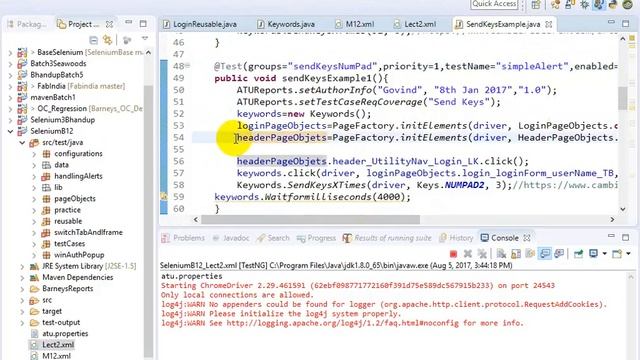Switch to the PyDev perspective icon
Screen dimensions: 640x360
(x=613, y=5)
